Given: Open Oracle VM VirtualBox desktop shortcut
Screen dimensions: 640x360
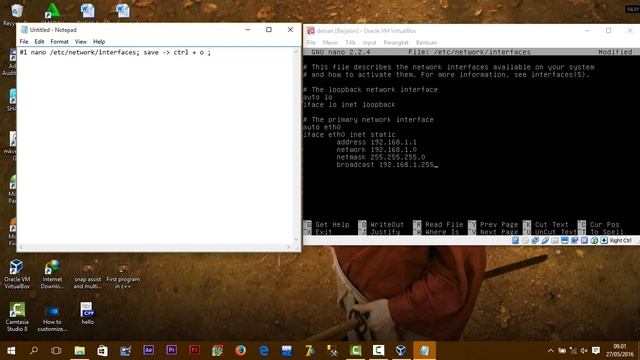Looking at the screenshot, I should coord(17,274).
